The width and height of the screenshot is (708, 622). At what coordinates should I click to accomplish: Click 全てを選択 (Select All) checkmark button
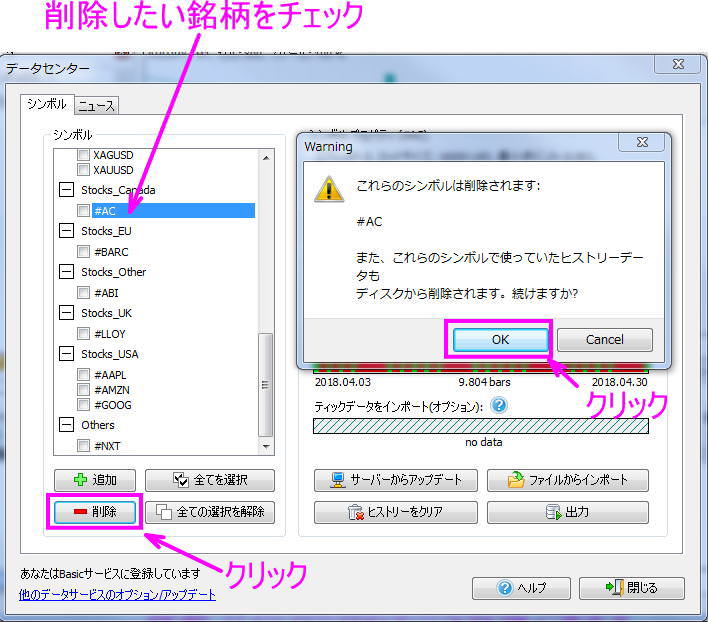click(209, 480)
